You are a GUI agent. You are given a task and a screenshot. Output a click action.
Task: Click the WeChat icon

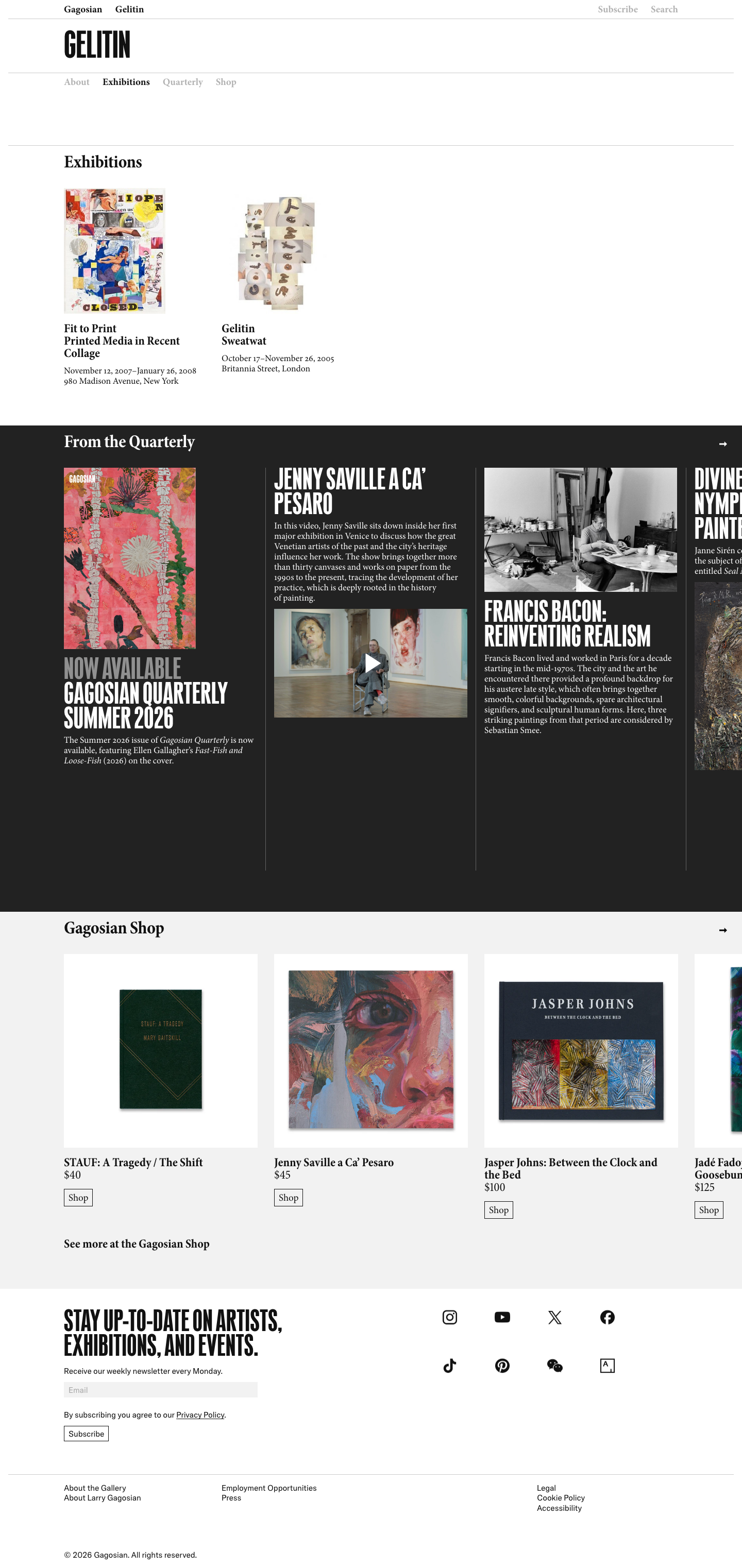554,1366
